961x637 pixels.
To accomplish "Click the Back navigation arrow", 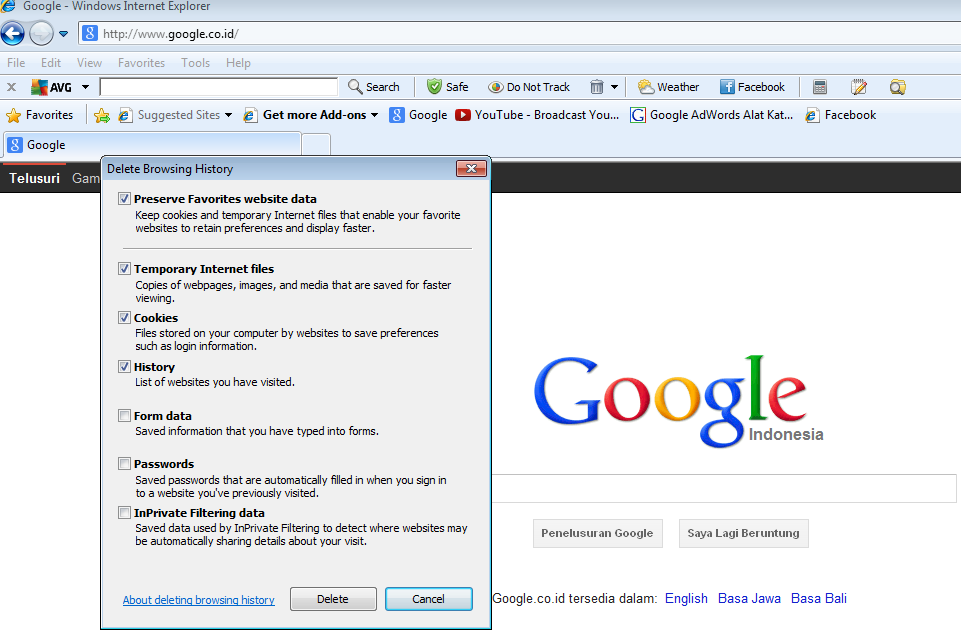I will [12, 33].
